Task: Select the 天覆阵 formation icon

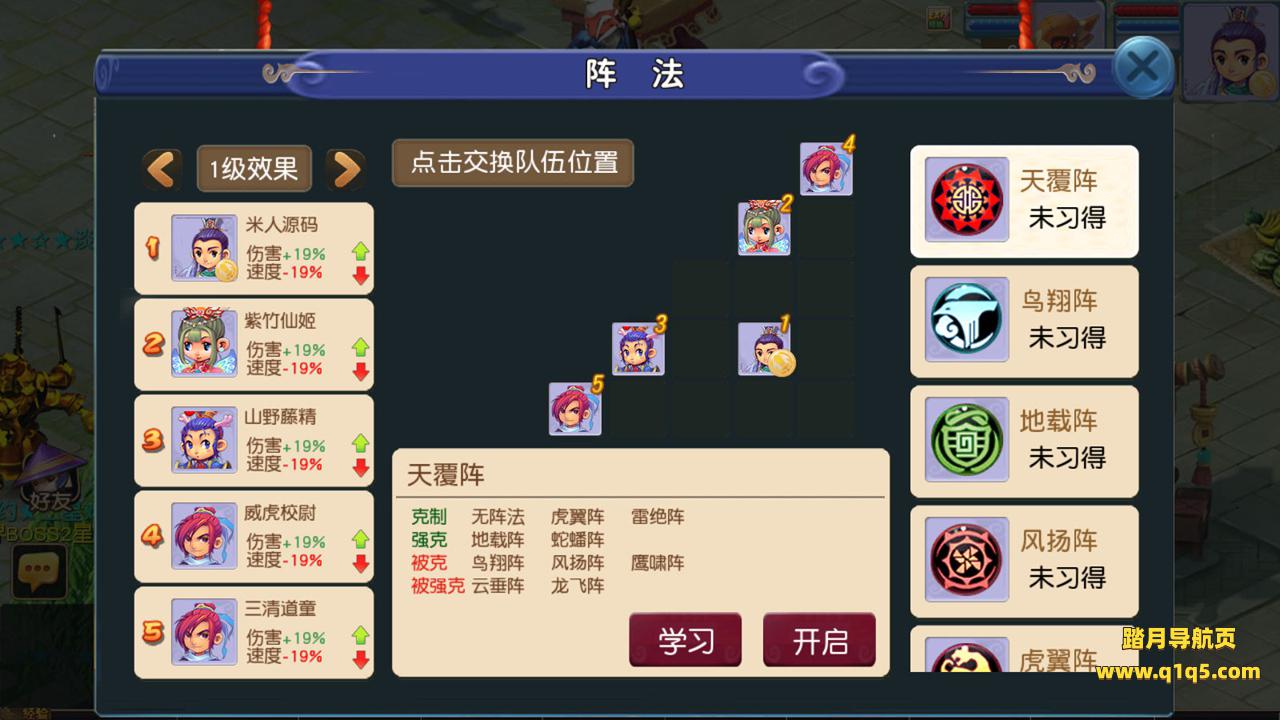Action: tap(966, 200)
